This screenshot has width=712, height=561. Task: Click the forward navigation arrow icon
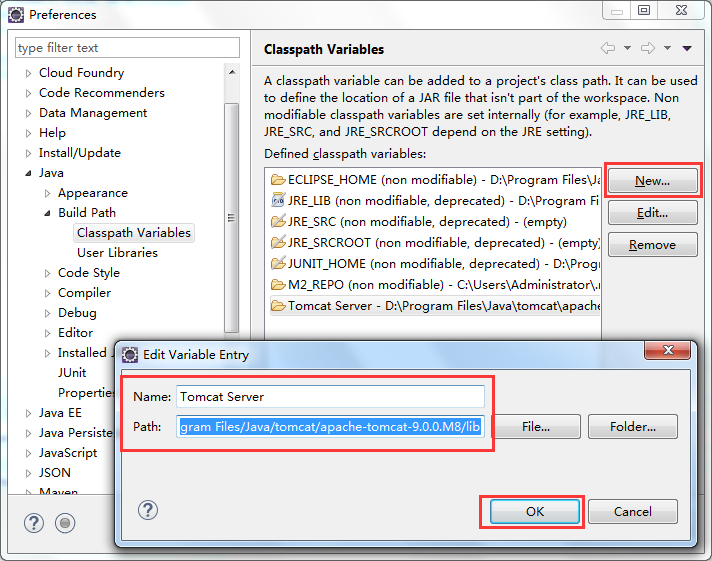pos(647,48)
